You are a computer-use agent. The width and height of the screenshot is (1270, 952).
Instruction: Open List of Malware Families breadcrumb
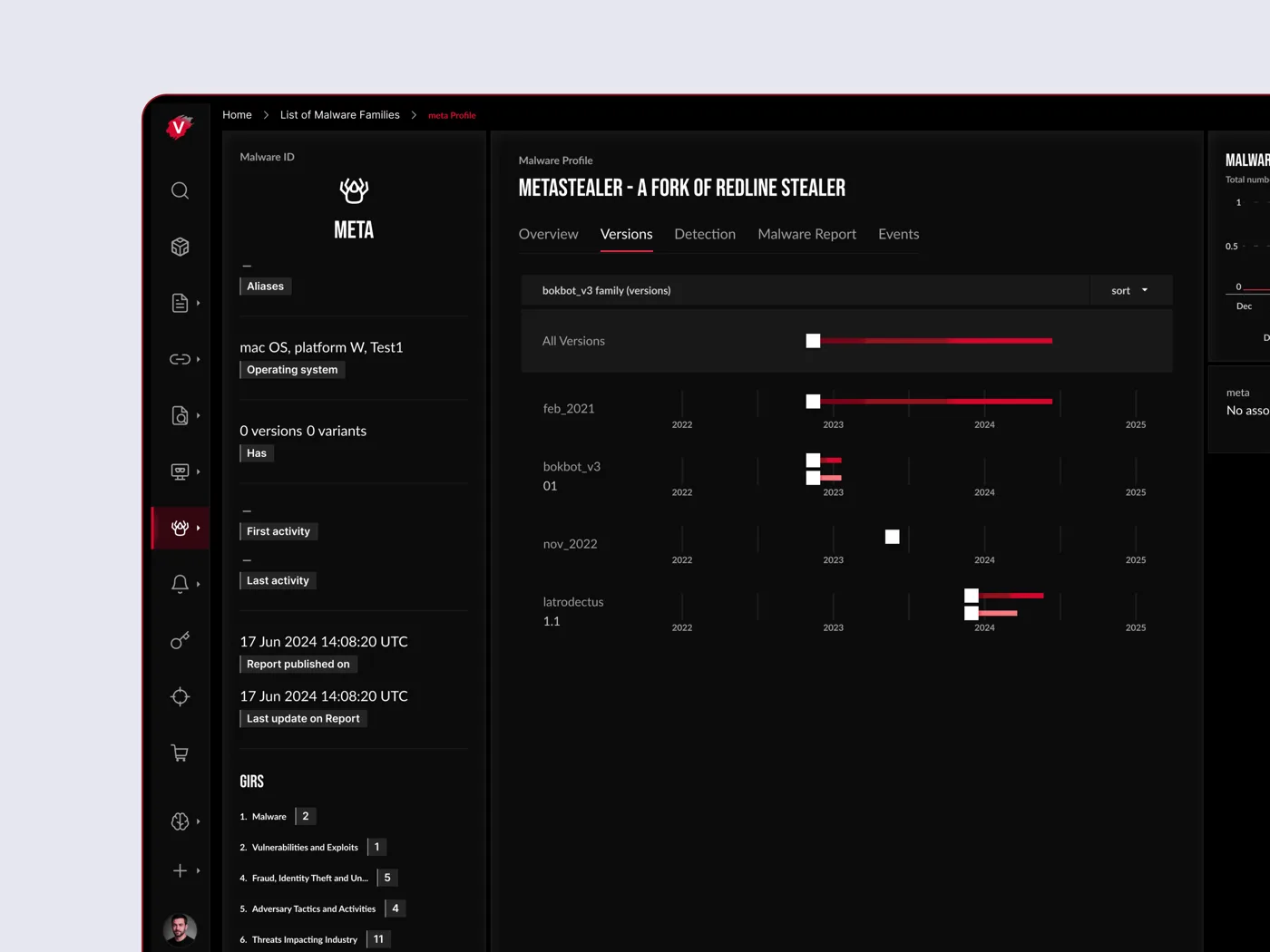point(339,115)
